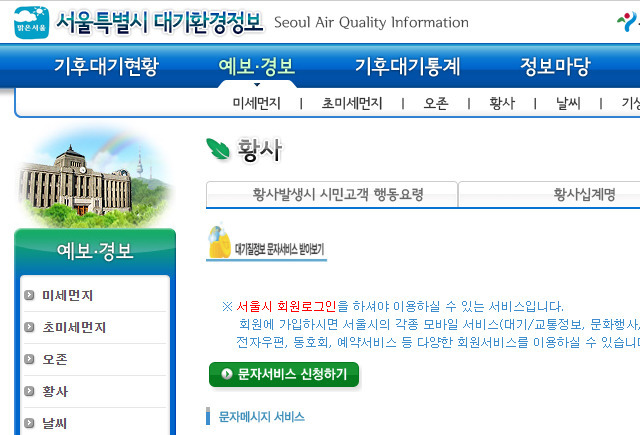Open the 예보·경보 main menu
The height and width of the screenshot is (435, 640).
257,66
